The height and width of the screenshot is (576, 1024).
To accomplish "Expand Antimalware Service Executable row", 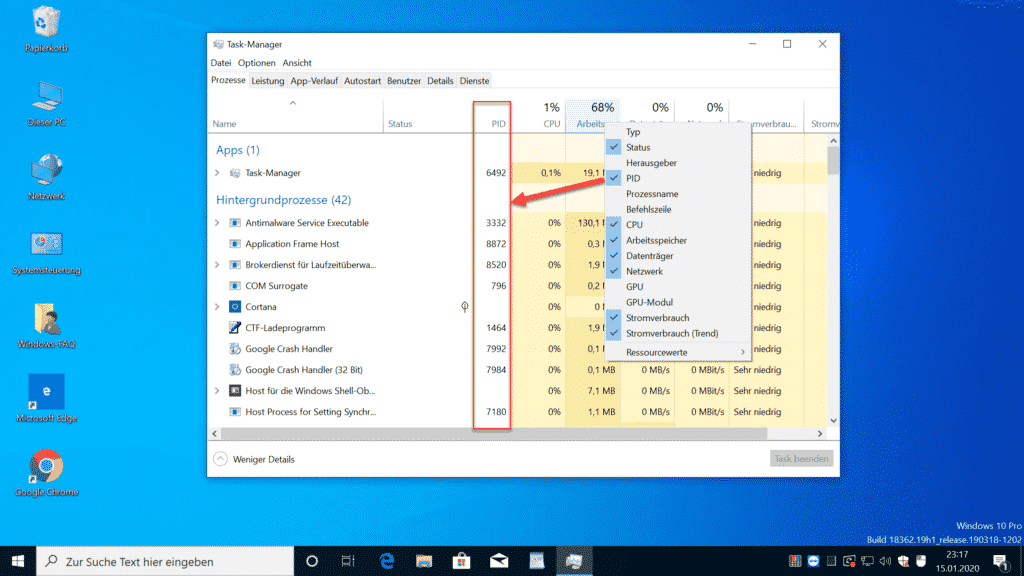I will (217, 223).
